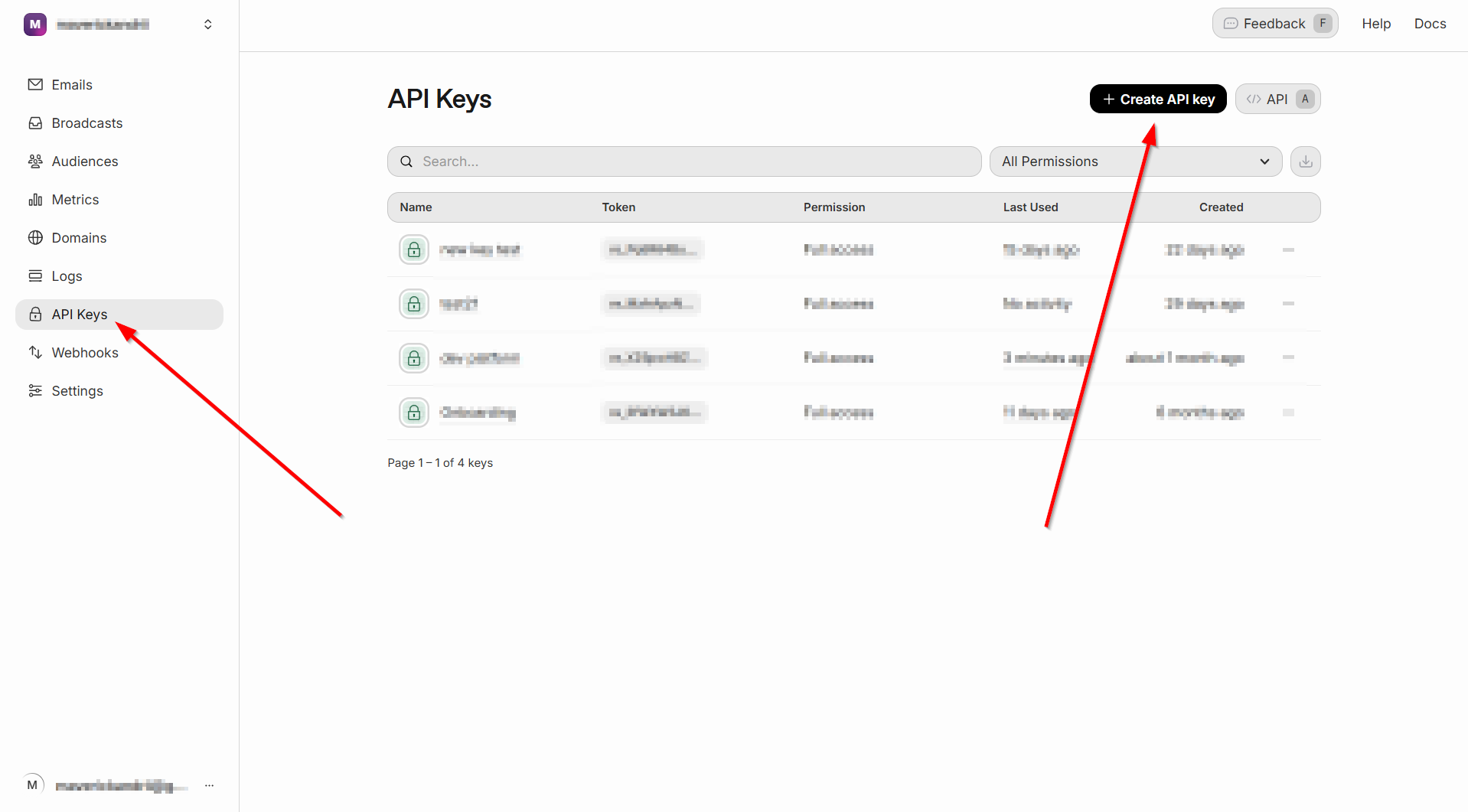
Task: Open the Audiences page
Action: point(119,161)
